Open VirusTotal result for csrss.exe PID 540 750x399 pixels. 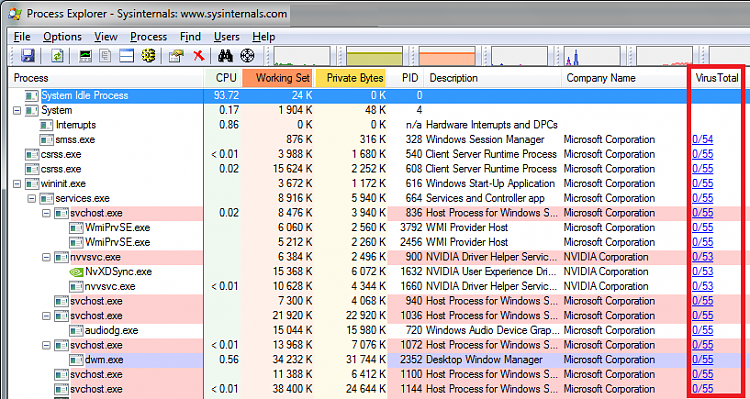point(703,155)
